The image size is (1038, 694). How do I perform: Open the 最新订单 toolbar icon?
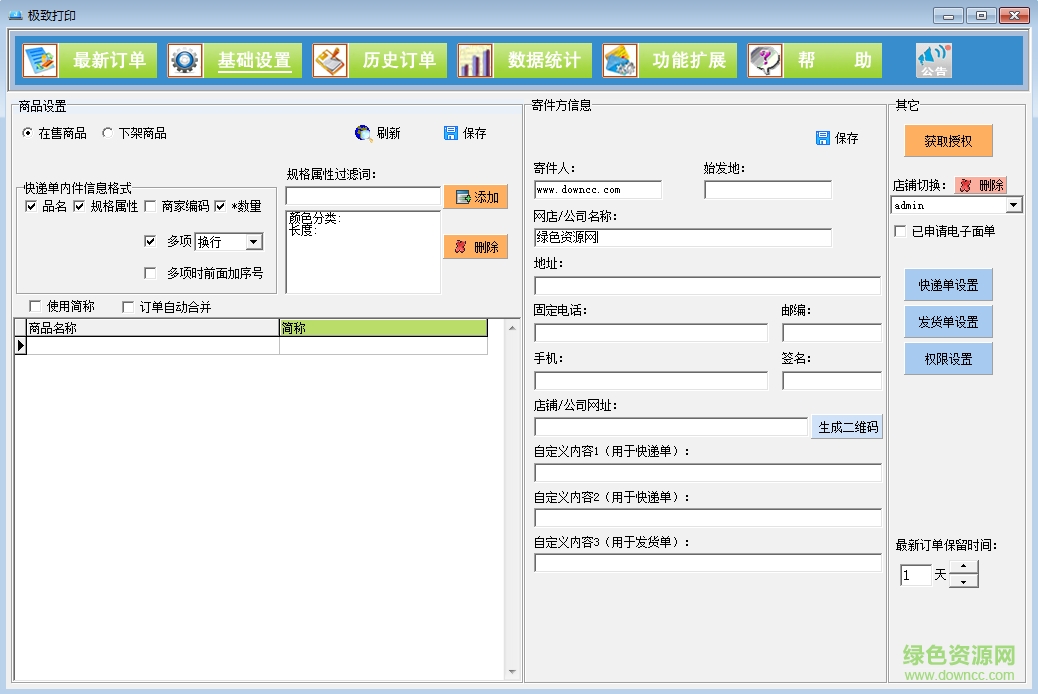[x=40, y=59]
